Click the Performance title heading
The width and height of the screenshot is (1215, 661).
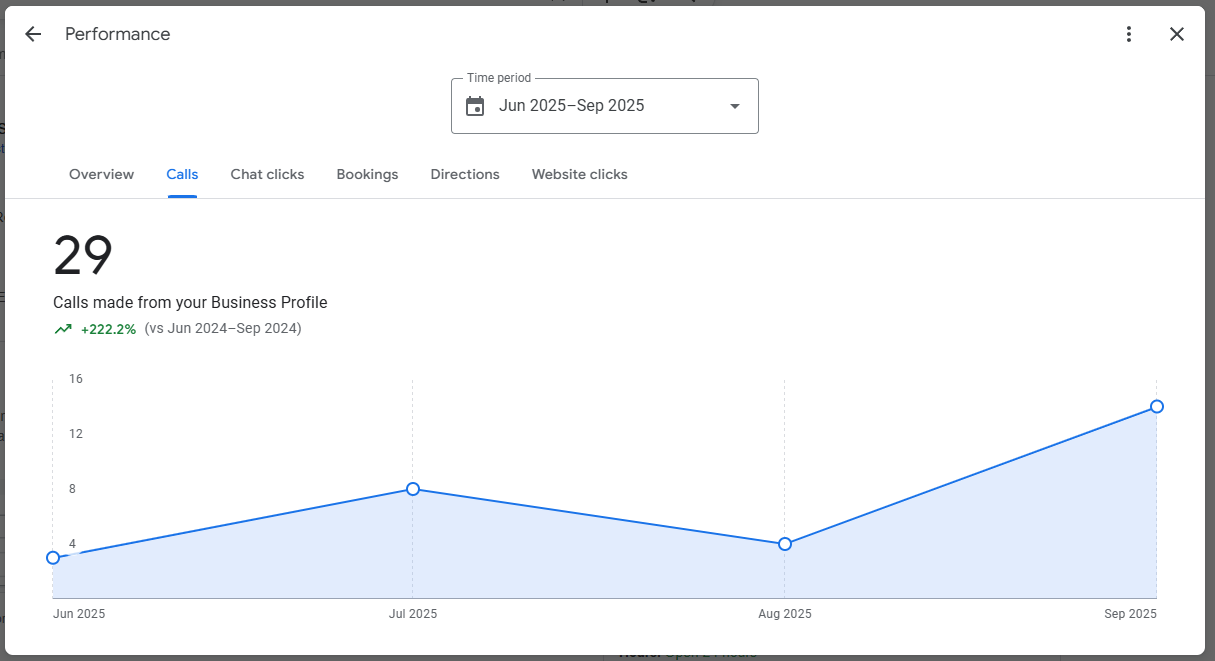click(x=118, y=34)
